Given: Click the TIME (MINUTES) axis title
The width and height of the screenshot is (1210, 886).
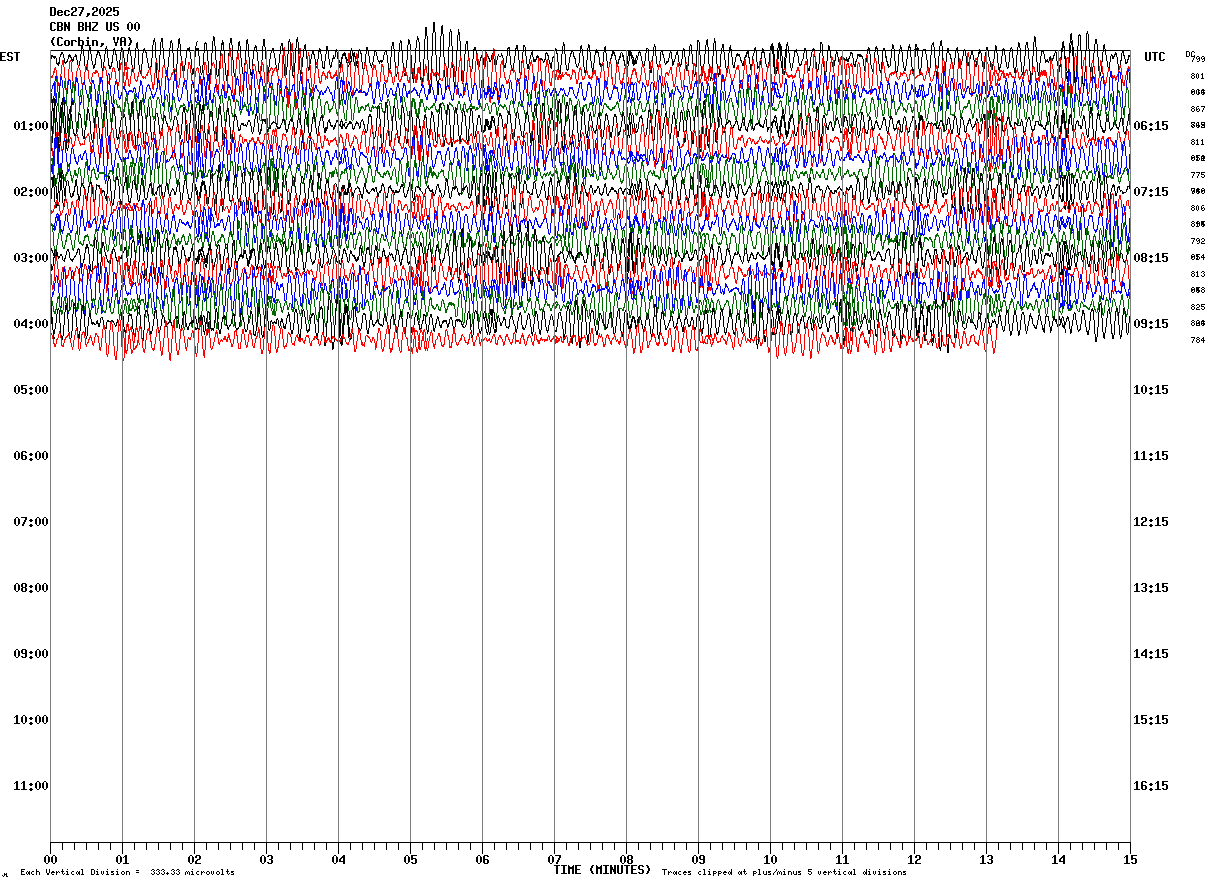Looking at the screenshot, I should [602, 870].
